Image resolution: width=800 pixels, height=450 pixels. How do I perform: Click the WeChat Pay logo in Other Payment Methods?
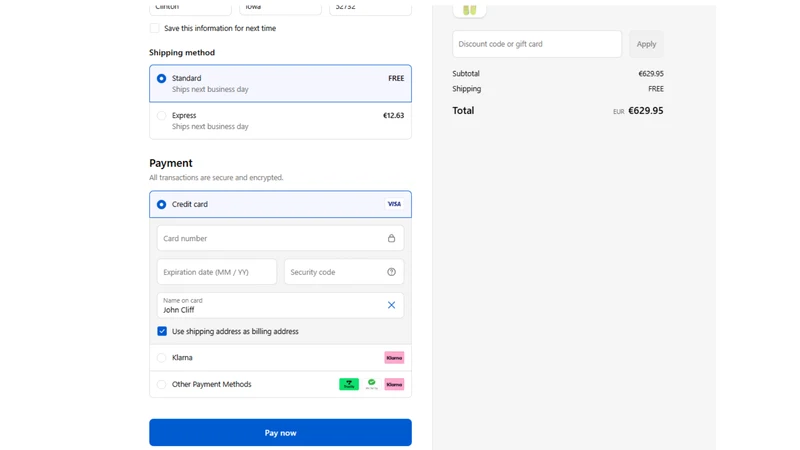pyautogui.click(x=371, y=384)
